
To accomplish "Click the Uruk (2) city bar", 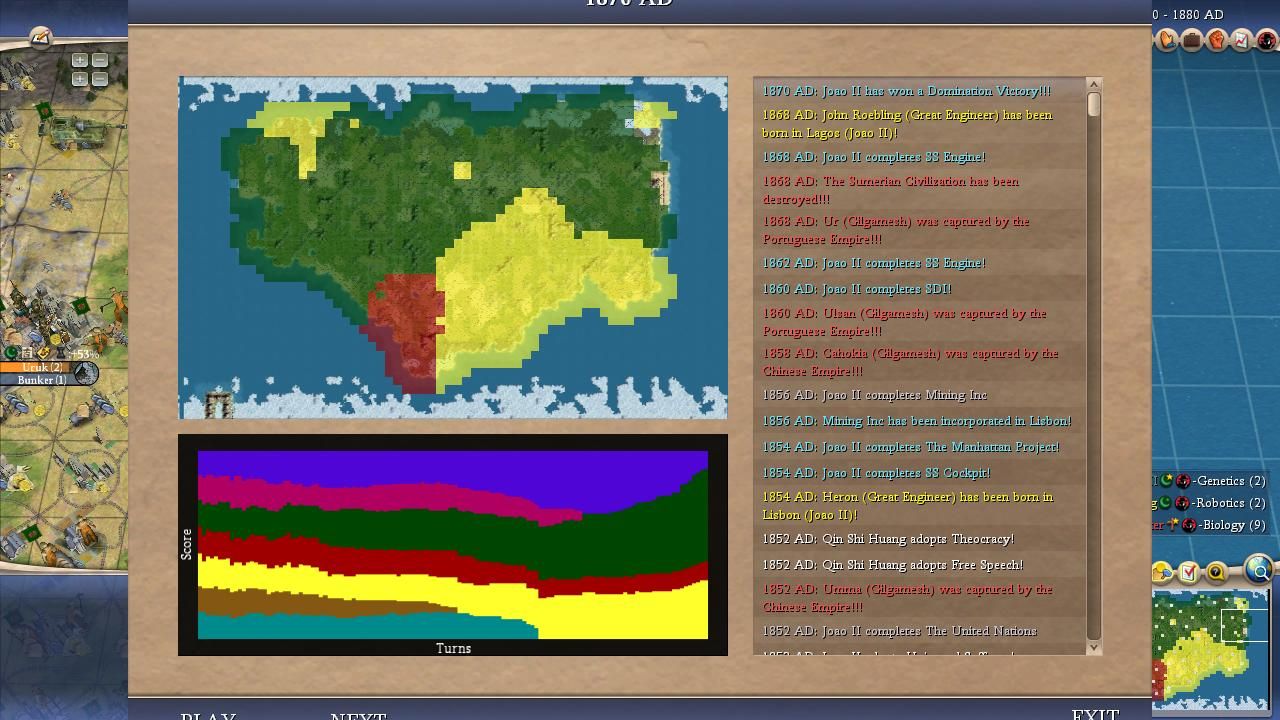I will pos(38,367).
